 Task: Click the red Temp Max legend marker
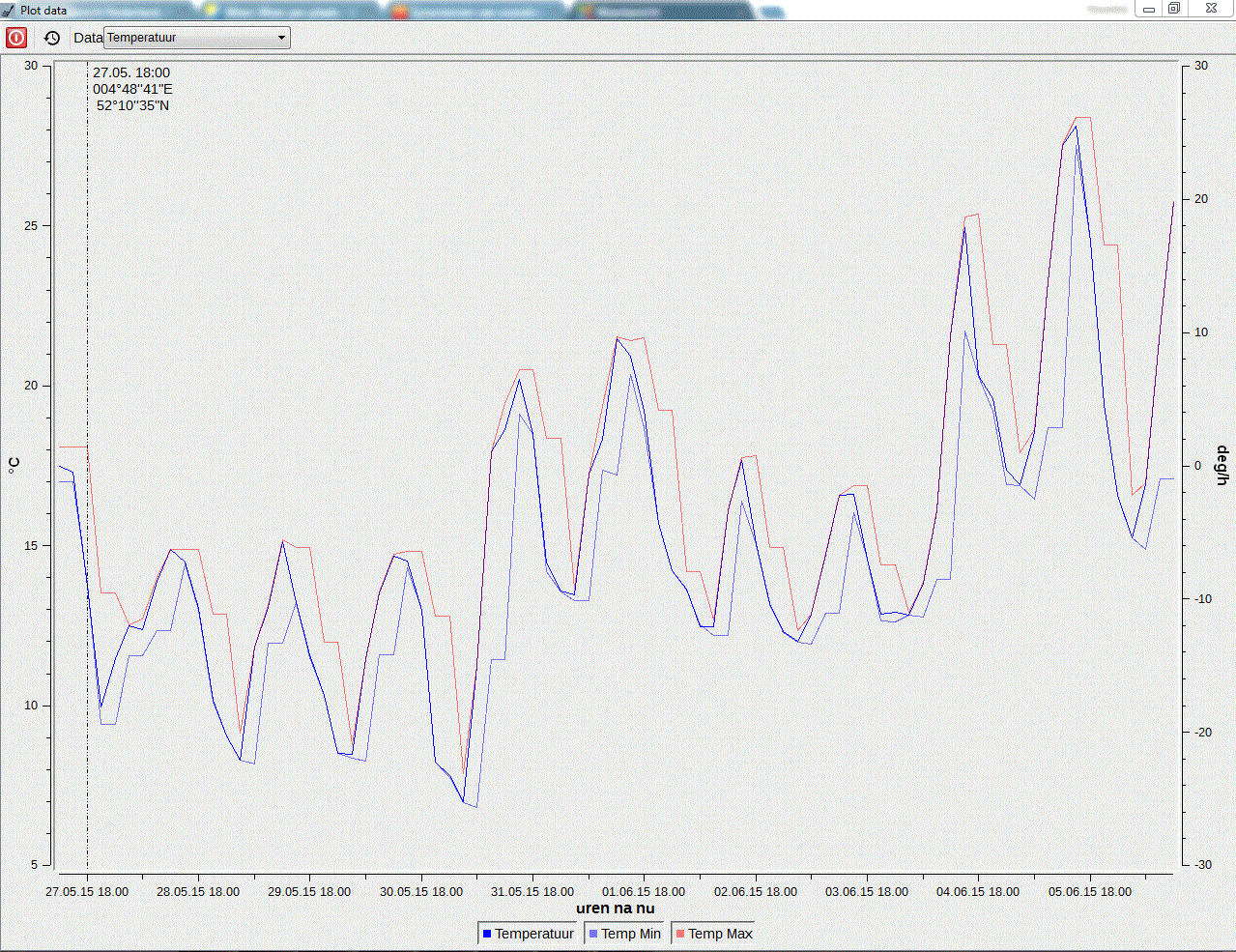pos(680,934)
